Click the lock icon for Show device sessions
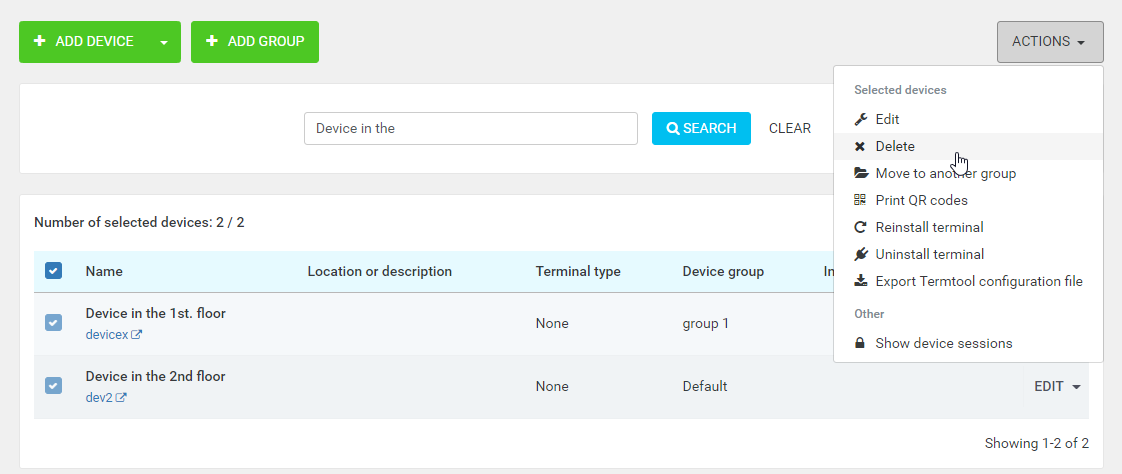This screenshot has width=1122, height=474. [860, 343]
